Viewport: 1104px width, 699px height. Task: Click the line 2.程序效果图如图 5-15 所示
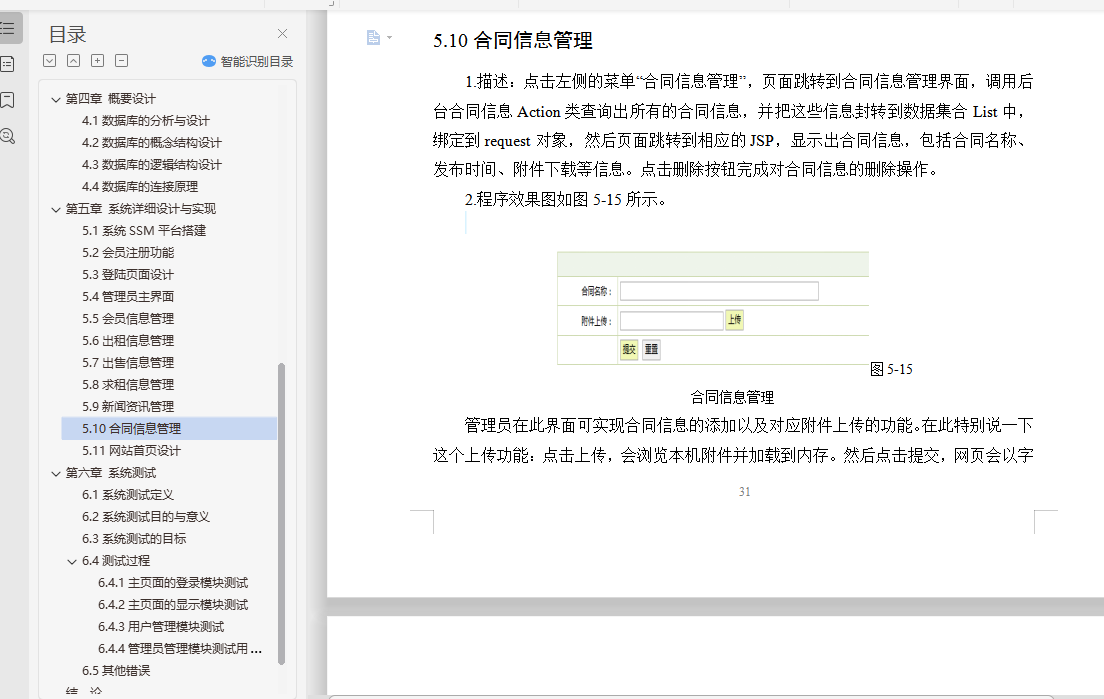(565, 199)
